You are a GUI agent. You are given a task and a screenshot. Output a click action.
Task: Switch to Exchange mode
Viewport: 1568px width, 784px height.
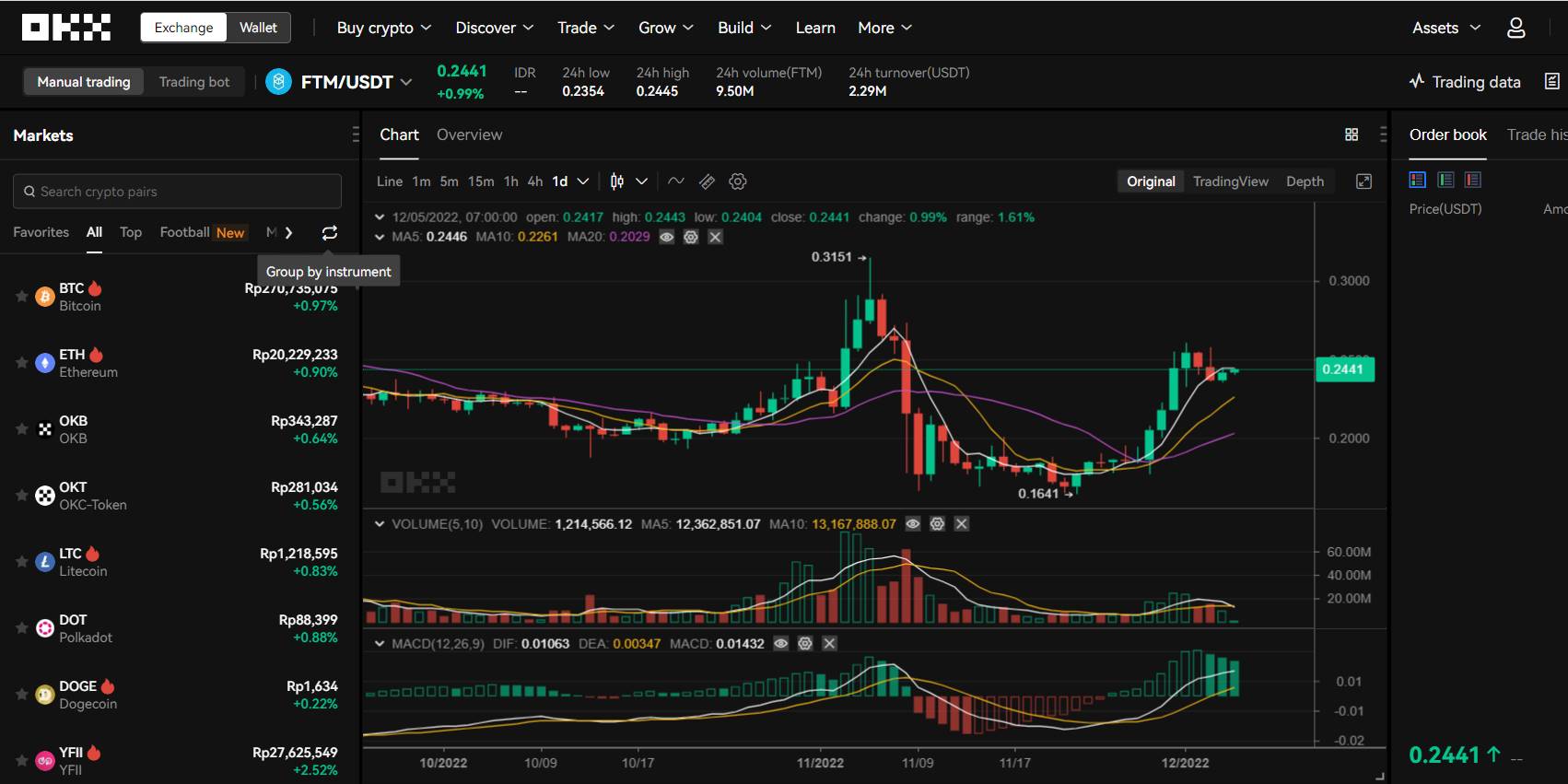click(x=183, y=28)
